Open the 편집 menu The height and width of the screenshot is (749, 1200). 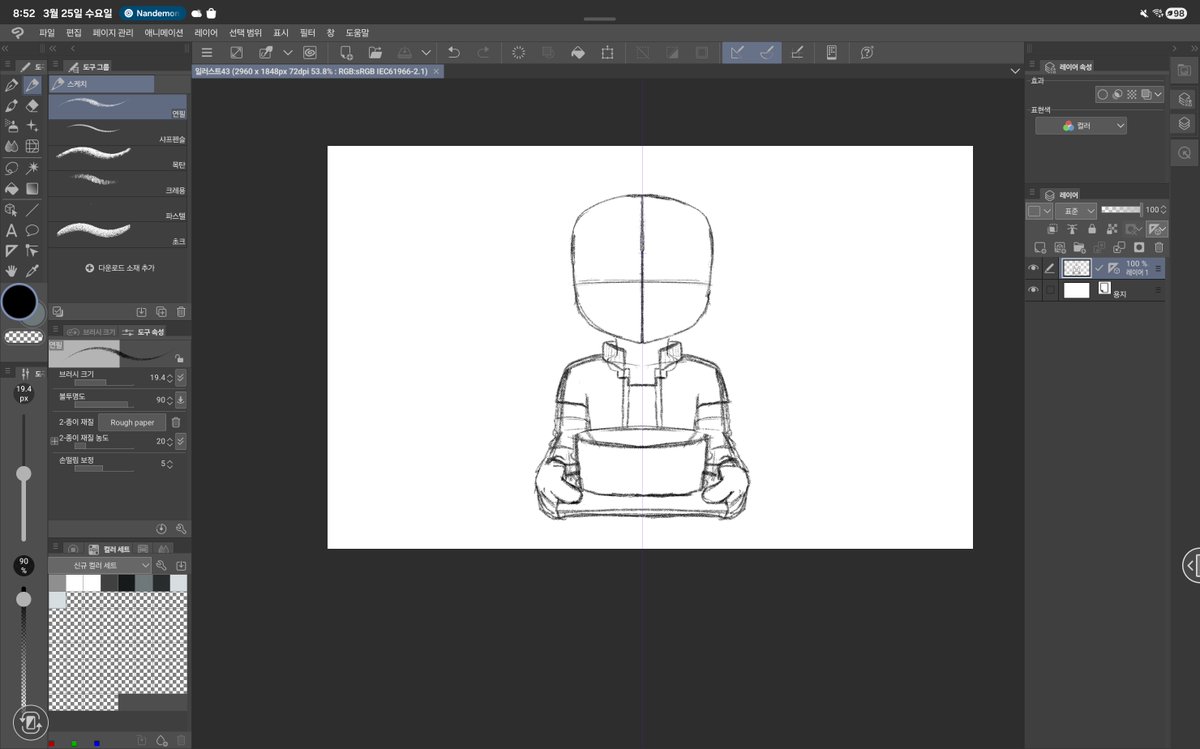click(x=74, y=32)
